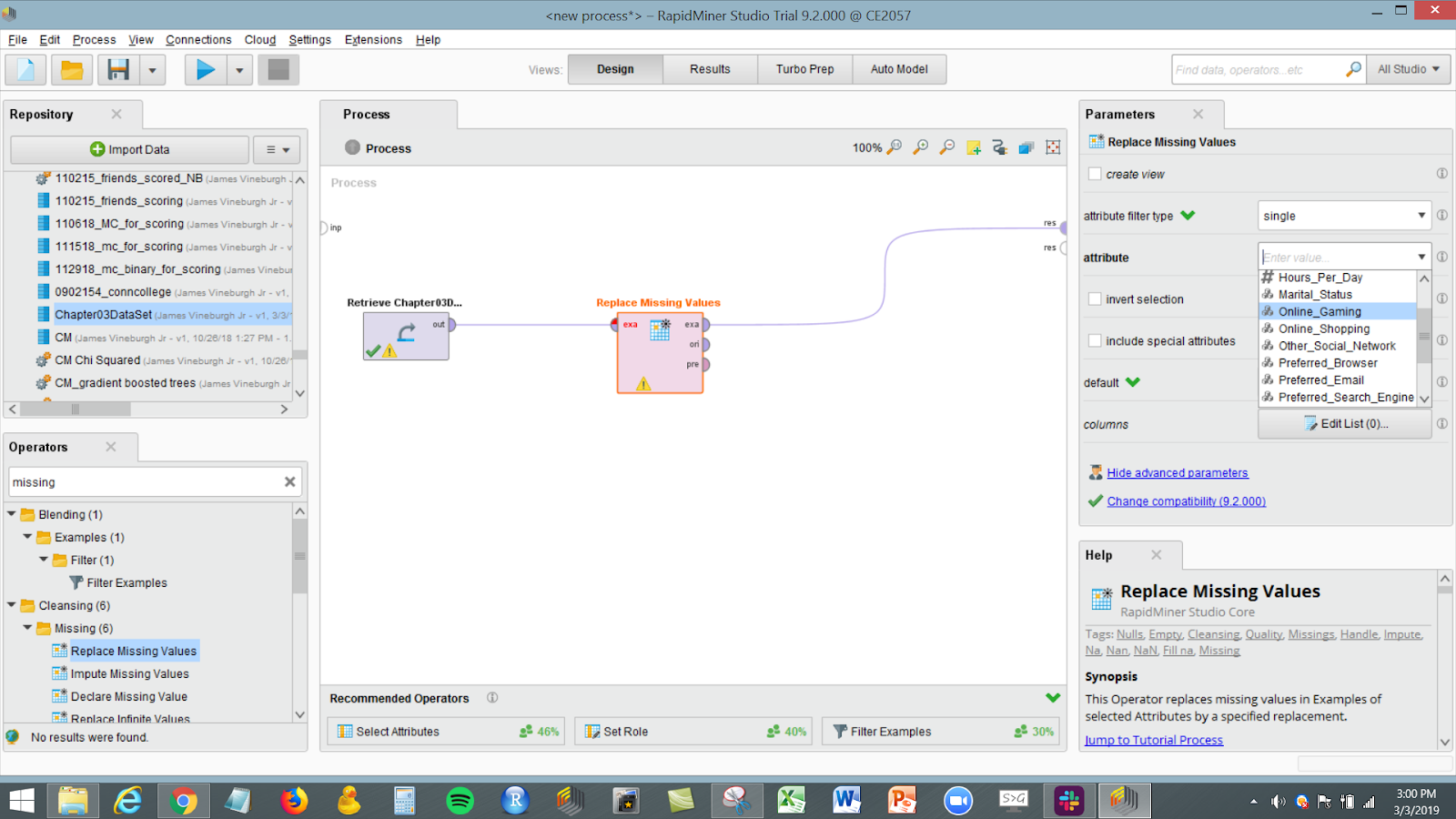Click the Edit List (0) button
This screenshot has height=819, width=1456.
point(1344,424)
